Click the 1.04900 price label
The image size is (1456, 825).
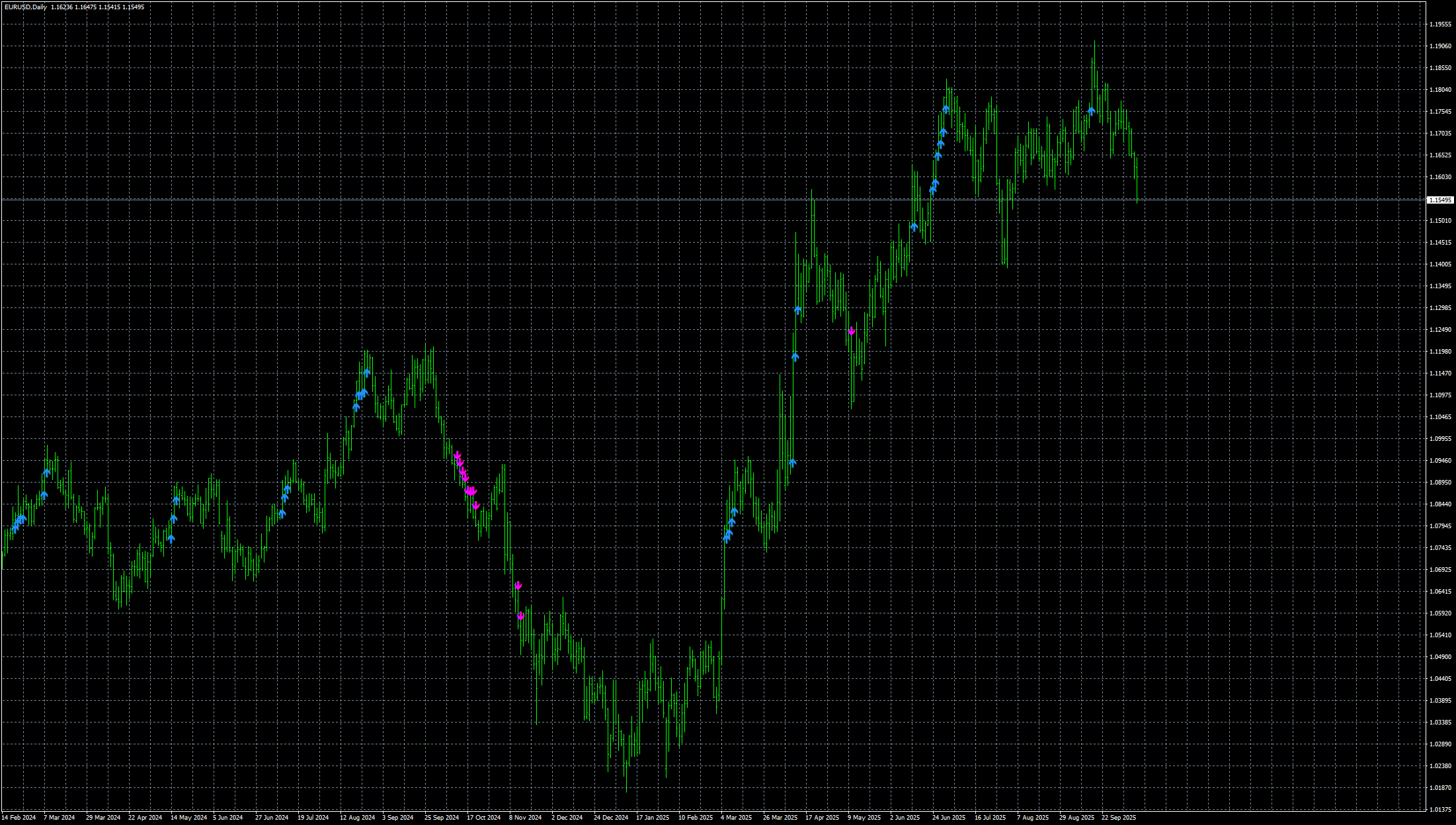pyautogui.click(x=1440, y=656)
